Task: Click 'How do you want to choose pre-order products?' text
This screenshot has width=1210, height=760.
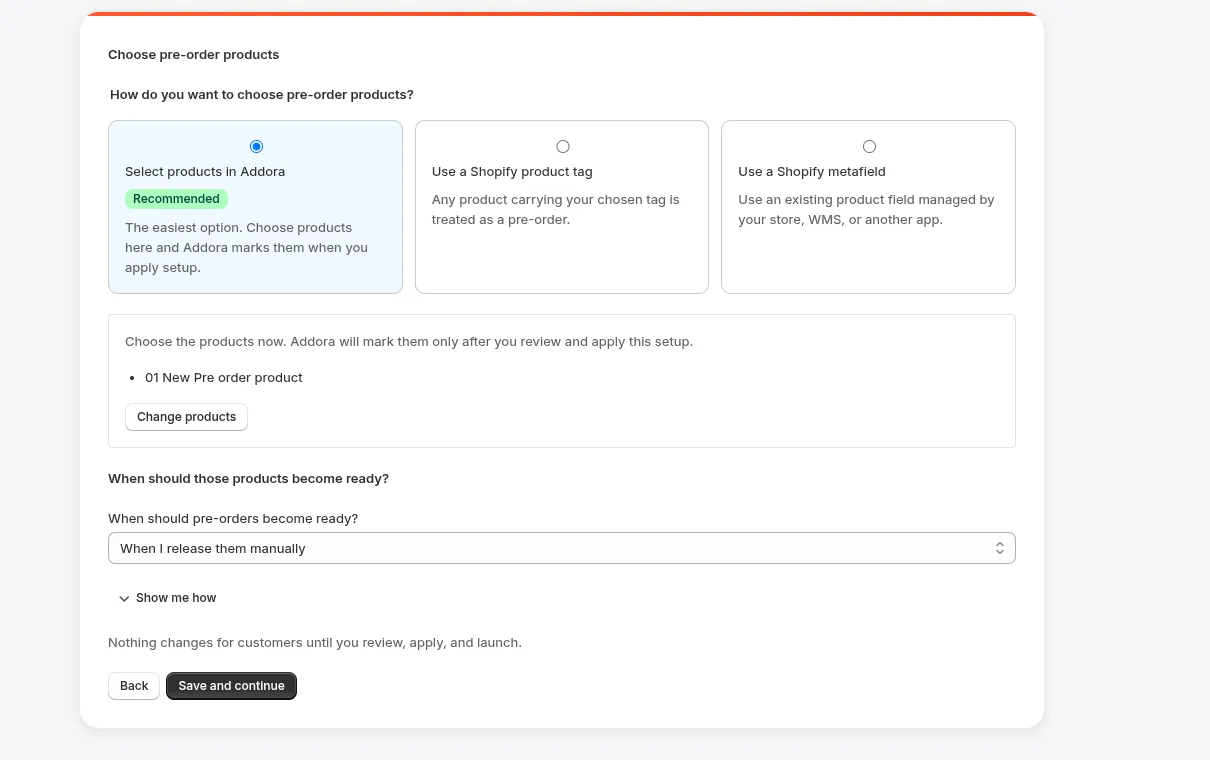Action: click(x=262, y=94)
